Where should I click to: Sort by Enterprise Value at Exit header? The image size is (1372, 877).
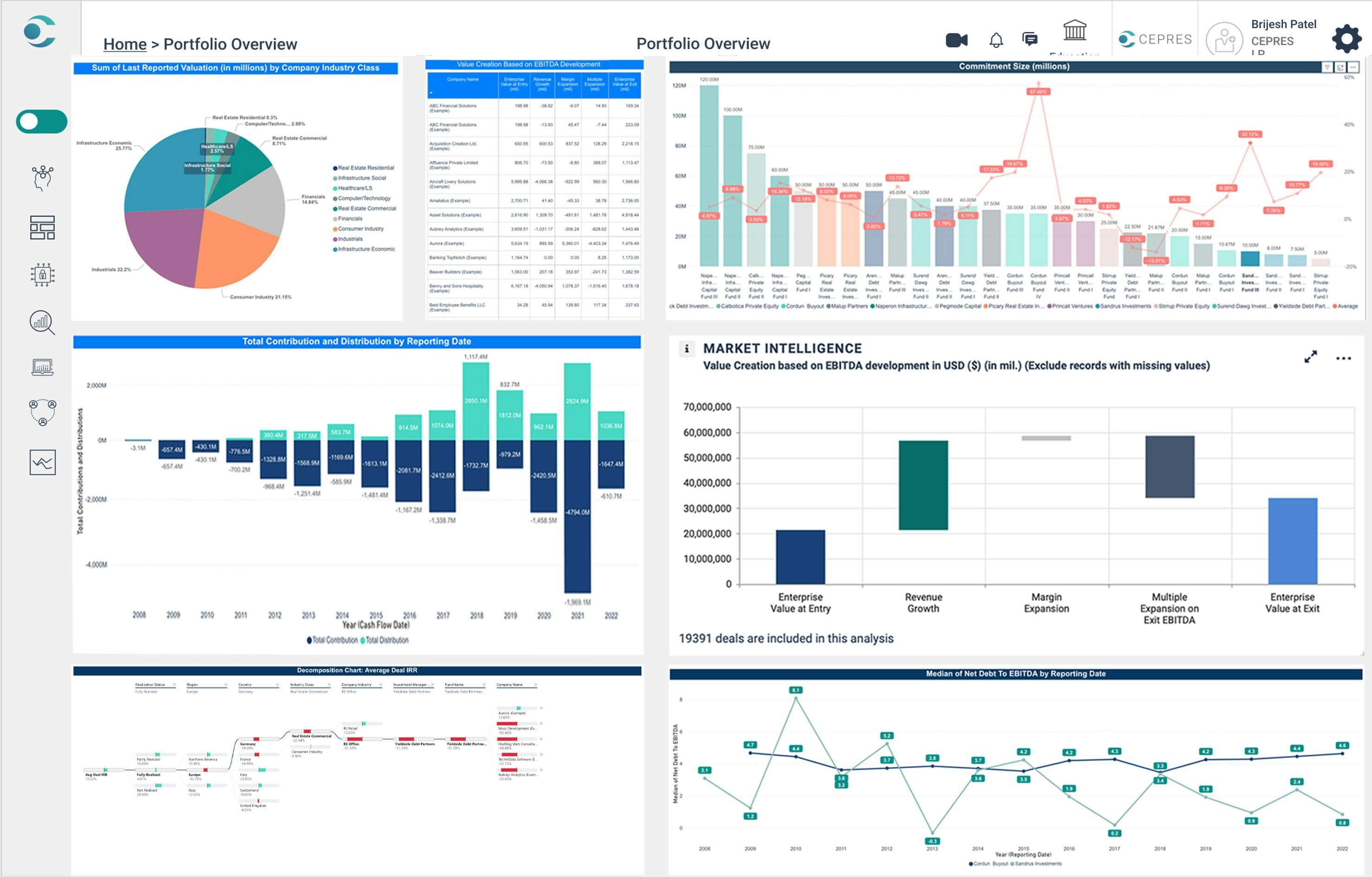(x=625, y=85)
